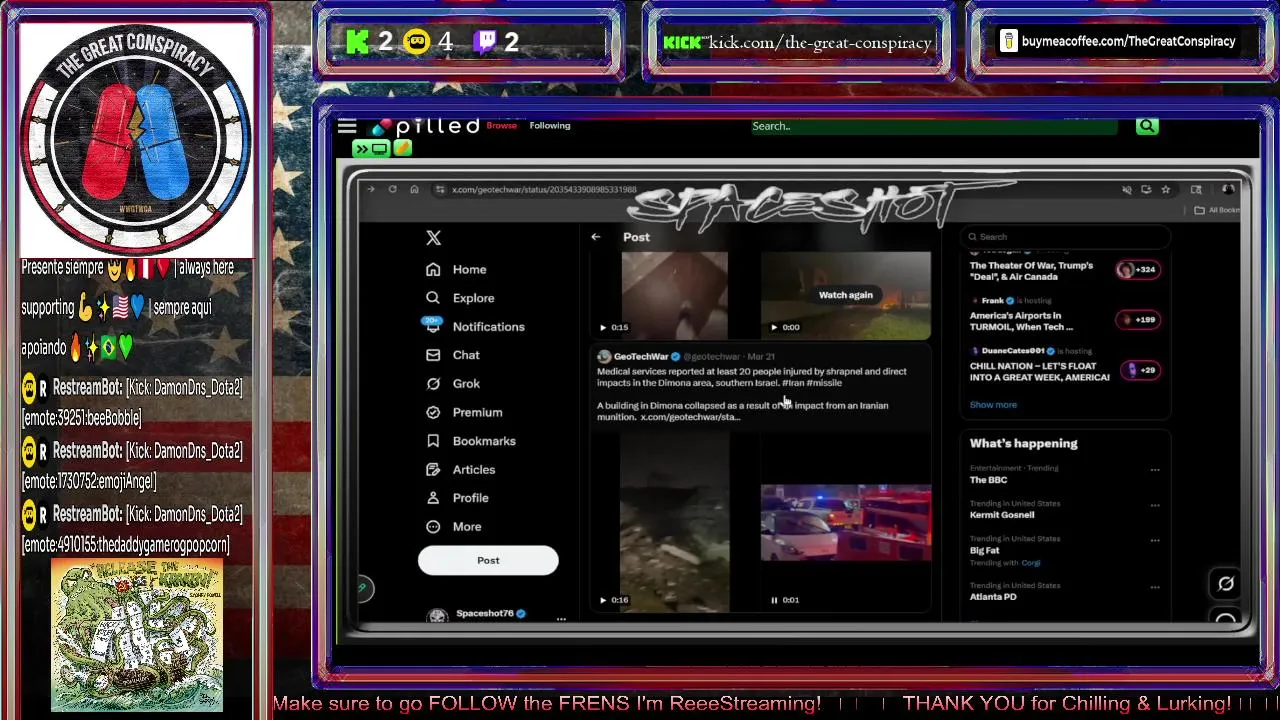Open The BBC trending topic
1280x720 pixels.
tap(988, 480)
